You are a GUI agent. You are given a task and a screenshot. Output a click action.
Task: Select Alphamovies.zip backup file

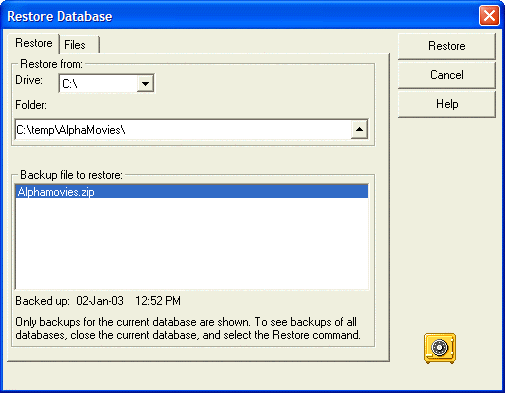(x=192, y=192)
